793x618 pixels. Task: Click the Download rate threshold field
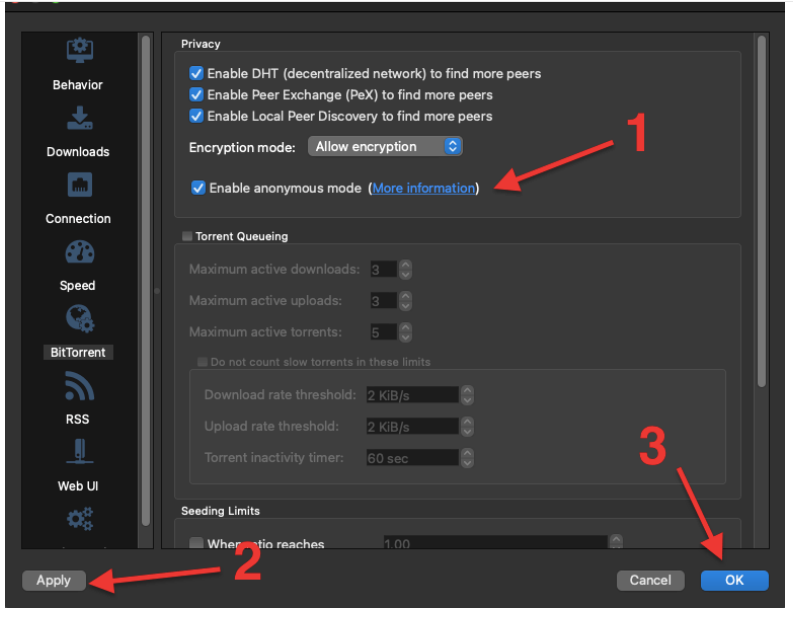point(413,395)
